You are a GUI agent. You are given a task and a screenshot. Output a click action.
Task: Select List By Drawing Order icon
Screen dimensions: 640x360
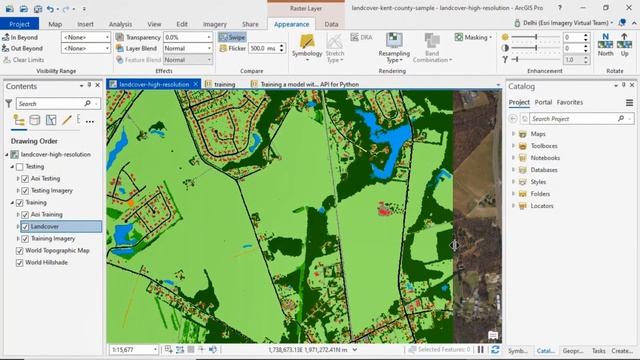(x=19, y=120)
